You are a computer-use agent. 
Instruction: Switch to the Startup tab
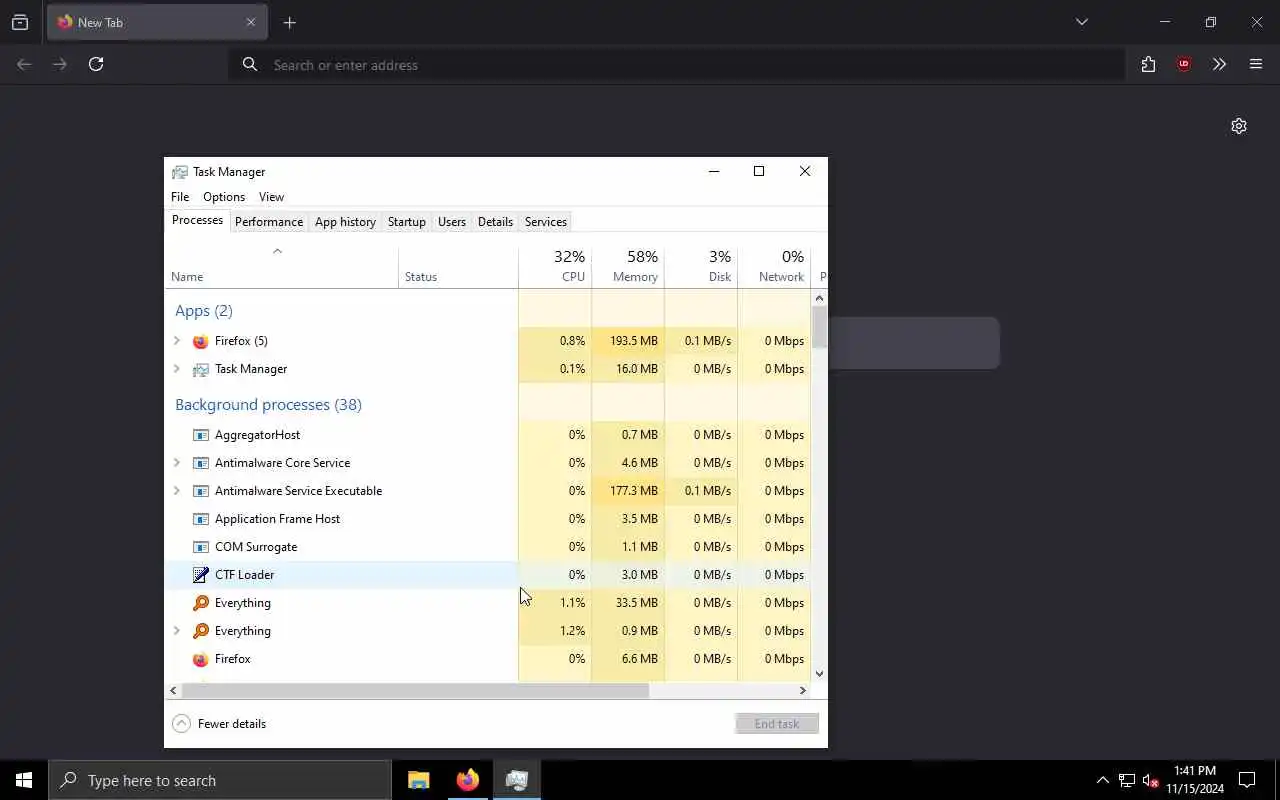(407, 222)
